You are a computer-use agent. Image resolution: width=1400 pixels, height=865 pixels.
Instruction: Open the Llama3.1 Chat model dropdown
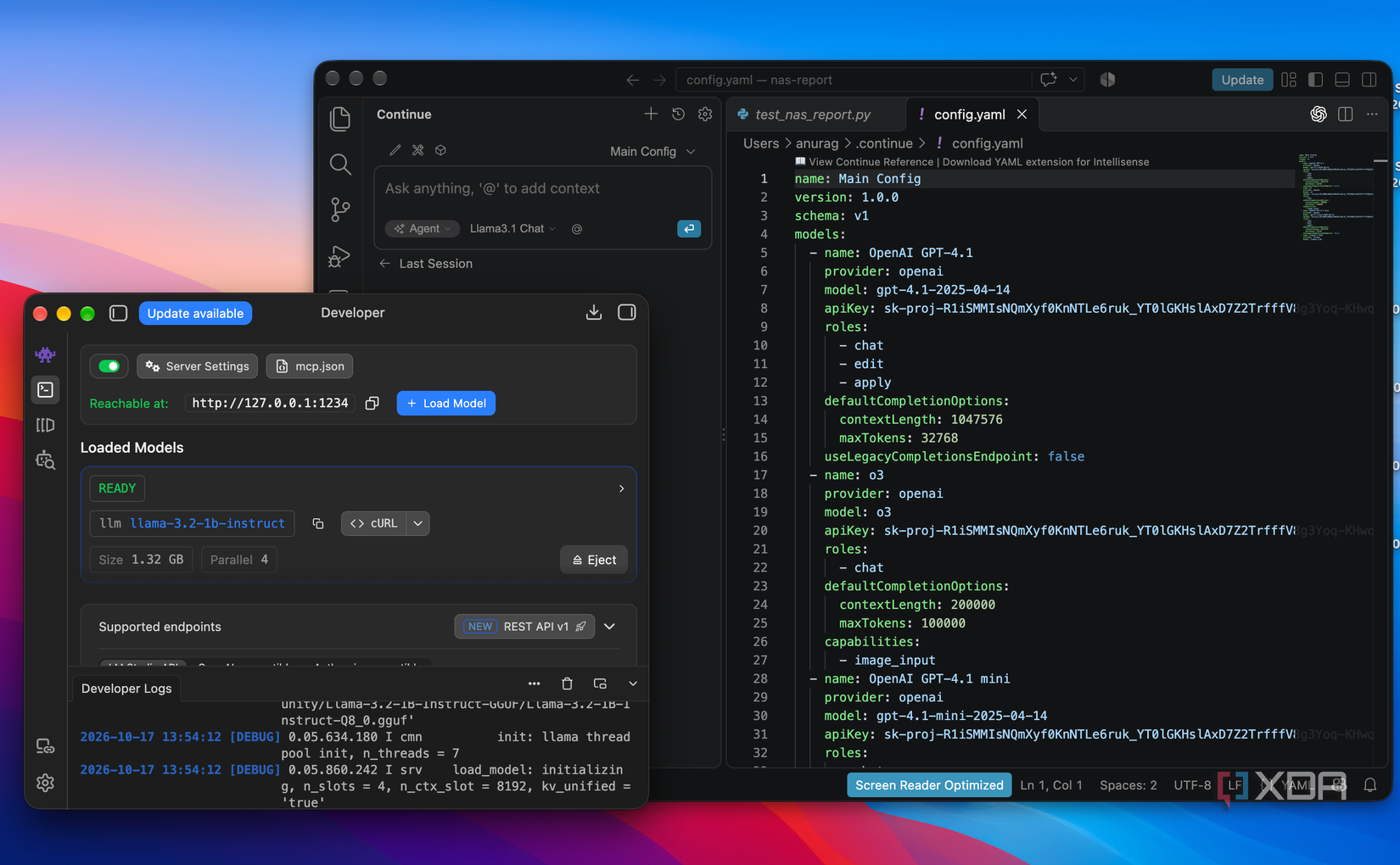coord(512,229)
